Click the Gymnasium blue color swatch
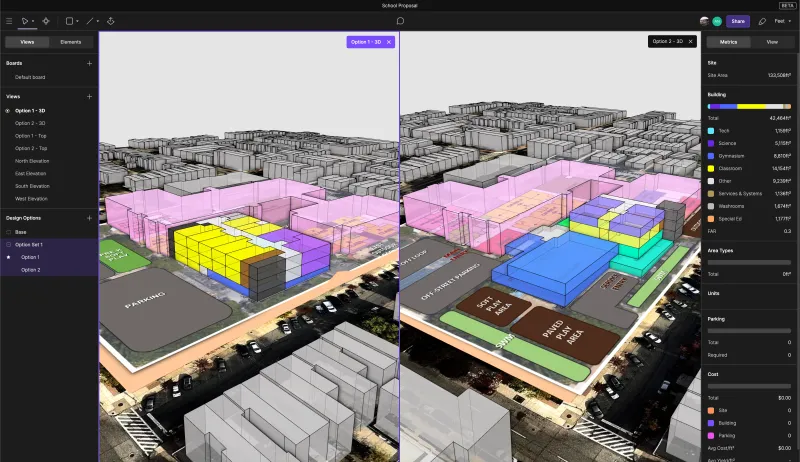800x462 pixels. (711, 155)
